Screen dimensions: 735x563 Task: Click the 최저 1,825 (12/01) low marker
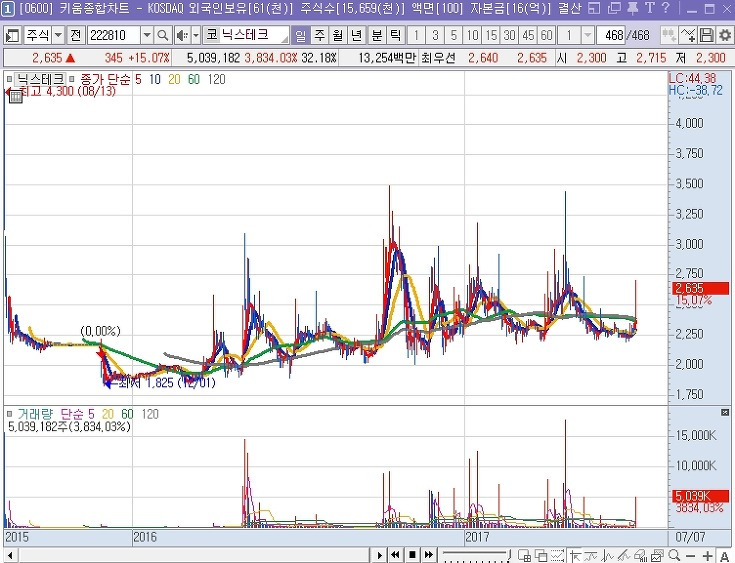tap(166, 383)
